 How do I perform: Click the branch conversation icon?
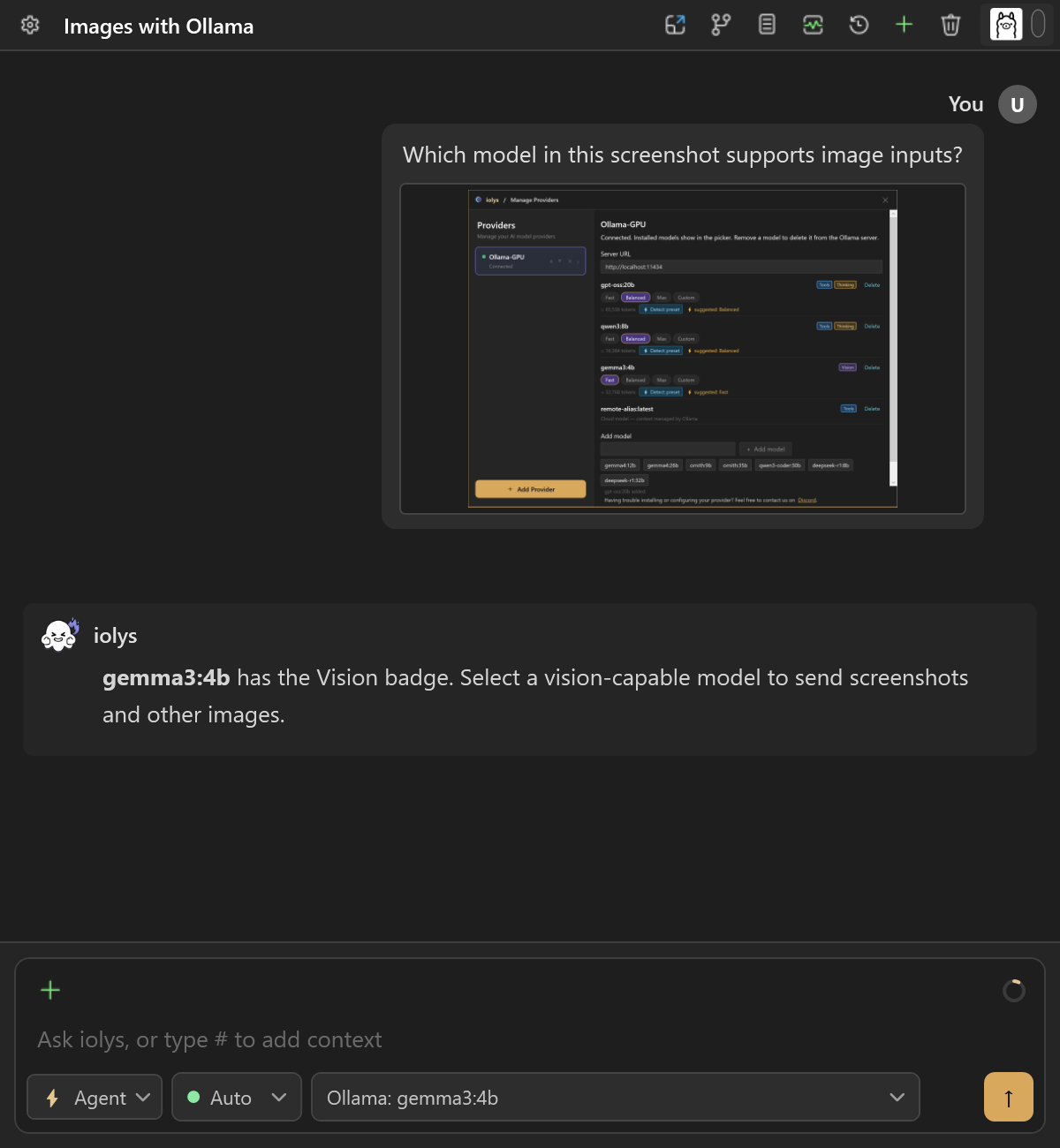[x=721, y=25]
